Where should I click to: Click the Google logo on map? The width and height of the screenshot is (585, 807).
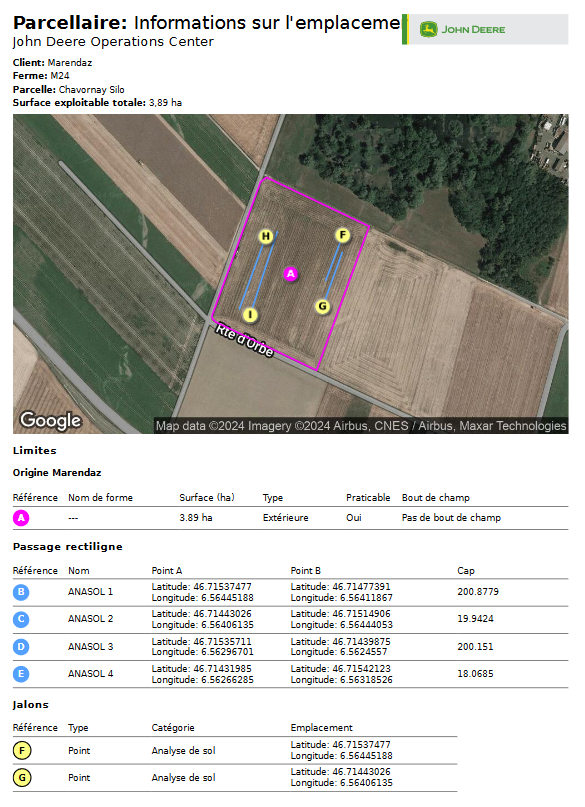pos(50,420)
